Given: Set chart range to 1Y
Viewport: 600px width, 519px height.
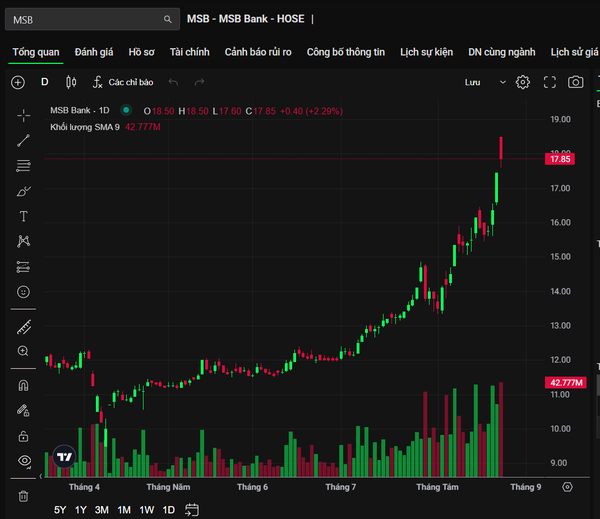Looking at the screenshot, I should (x=81, y=510).
